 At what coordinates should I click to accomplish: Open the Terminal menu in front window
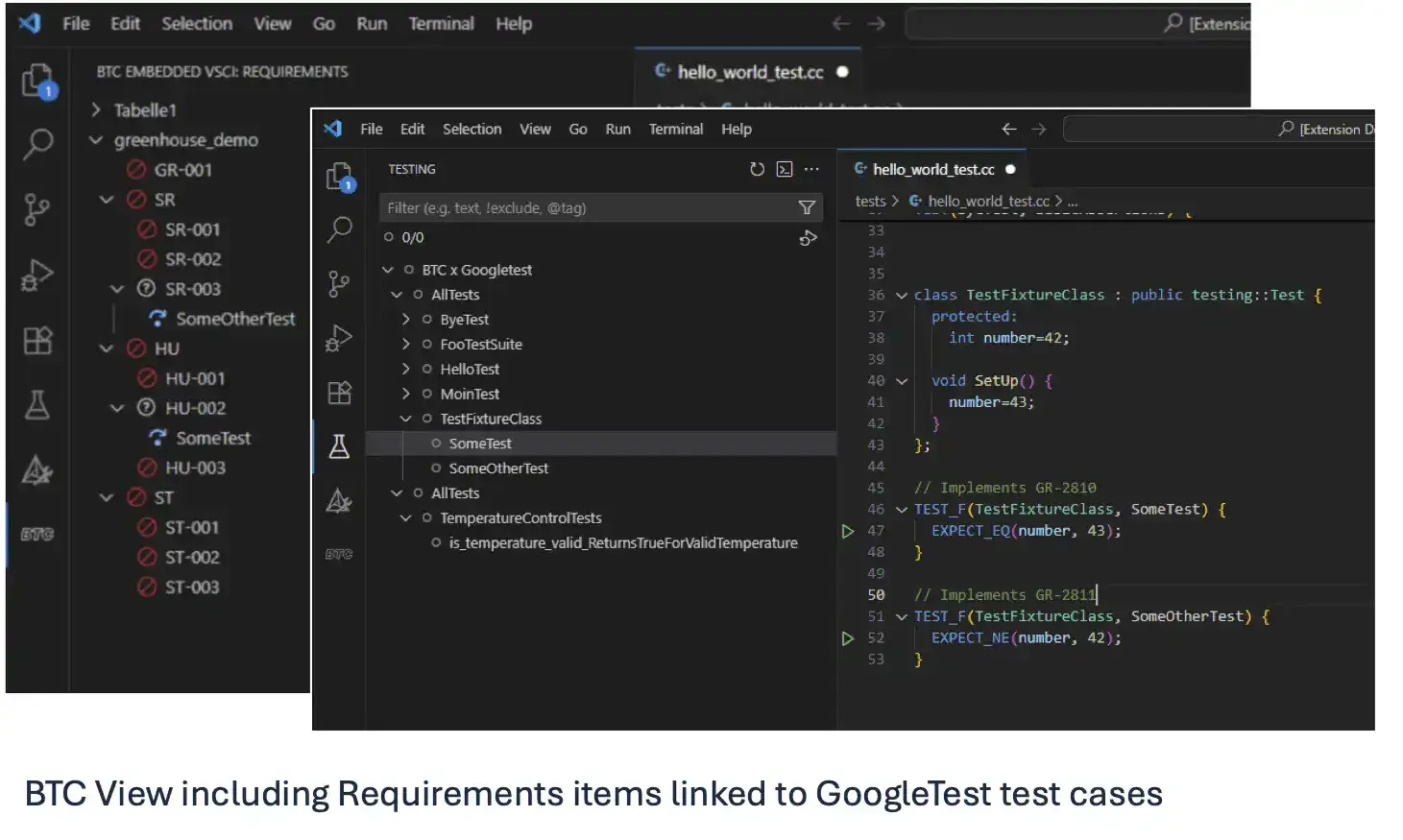(675, 129)
